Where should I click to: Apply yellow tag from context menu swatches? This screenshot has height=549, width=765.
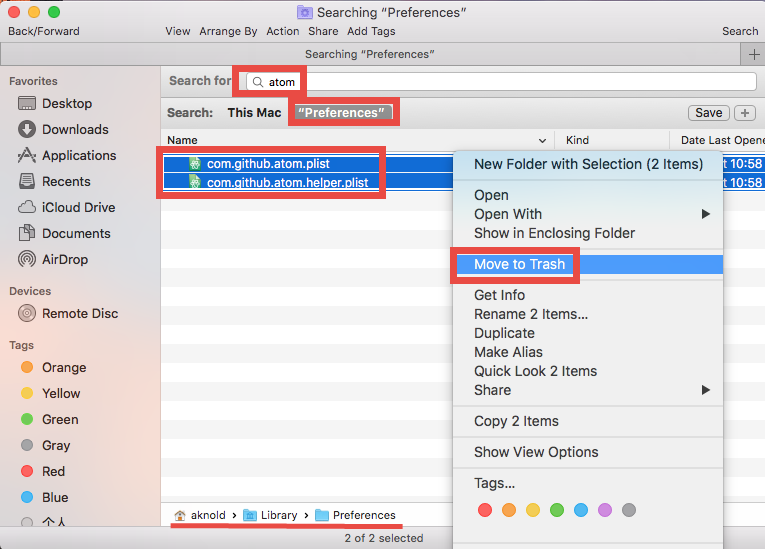click(x=533, y=510)
